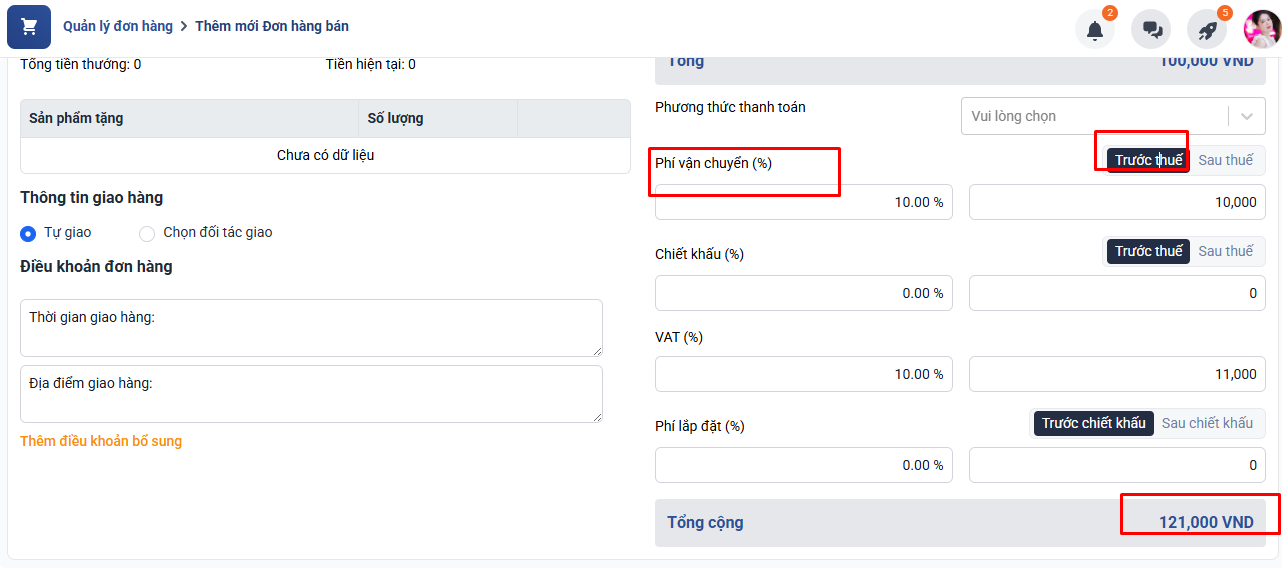Click the rocket icon in header
This screenshot has height=575, width=1282.
pyautogui.click(x=1207, y=30)
